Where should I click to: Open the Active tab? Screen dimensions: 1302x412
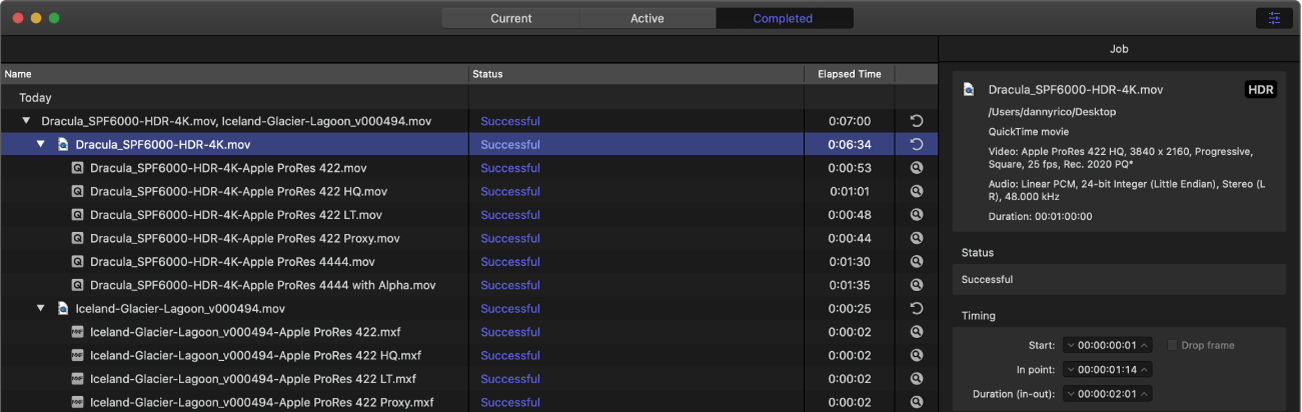pyautogui.click(x=647, y=18)
